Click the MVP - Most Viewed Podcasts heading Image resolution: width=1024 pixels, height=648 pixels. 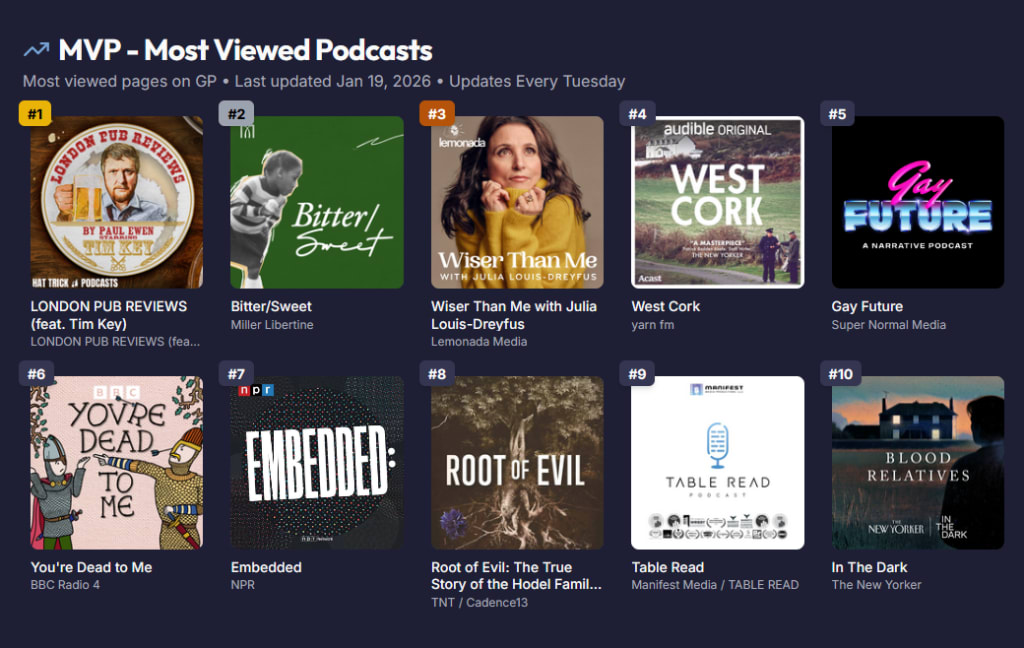pyautogui.click(x=246, y=50)
